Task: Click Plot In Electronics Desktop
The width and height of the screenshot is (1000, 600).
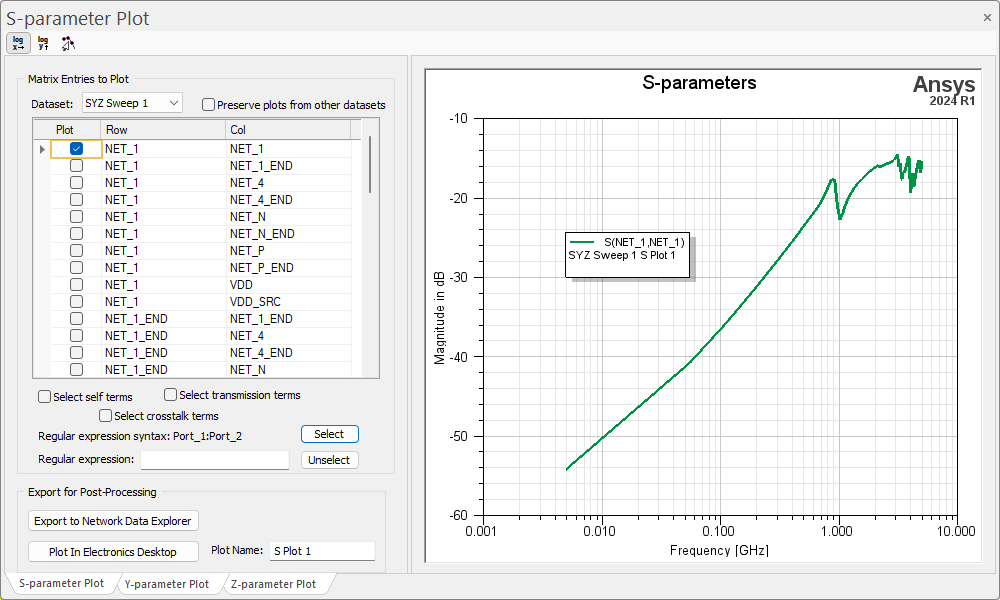Action: (113, 551)
